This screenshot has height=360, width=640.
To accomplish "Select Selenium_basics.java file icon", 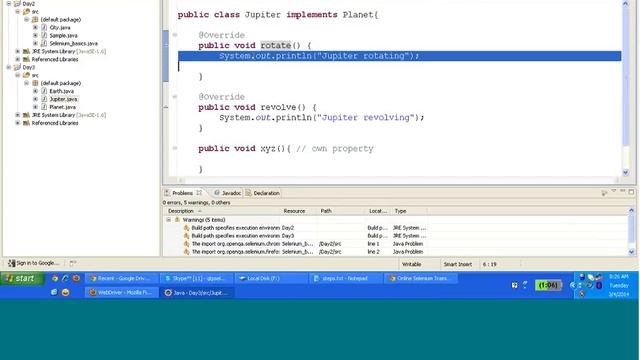I will pyautogui.click(x=44, y=43).
